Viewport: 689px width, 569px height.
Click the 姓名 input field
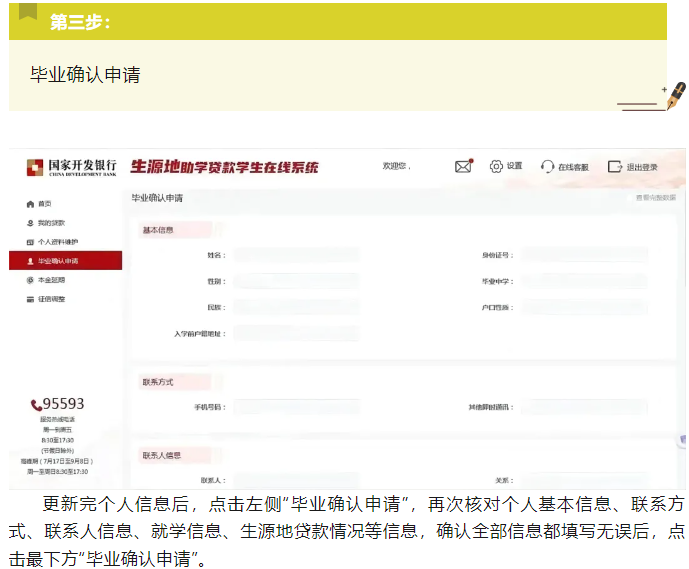pyautogui.click(x=296, y=255)
